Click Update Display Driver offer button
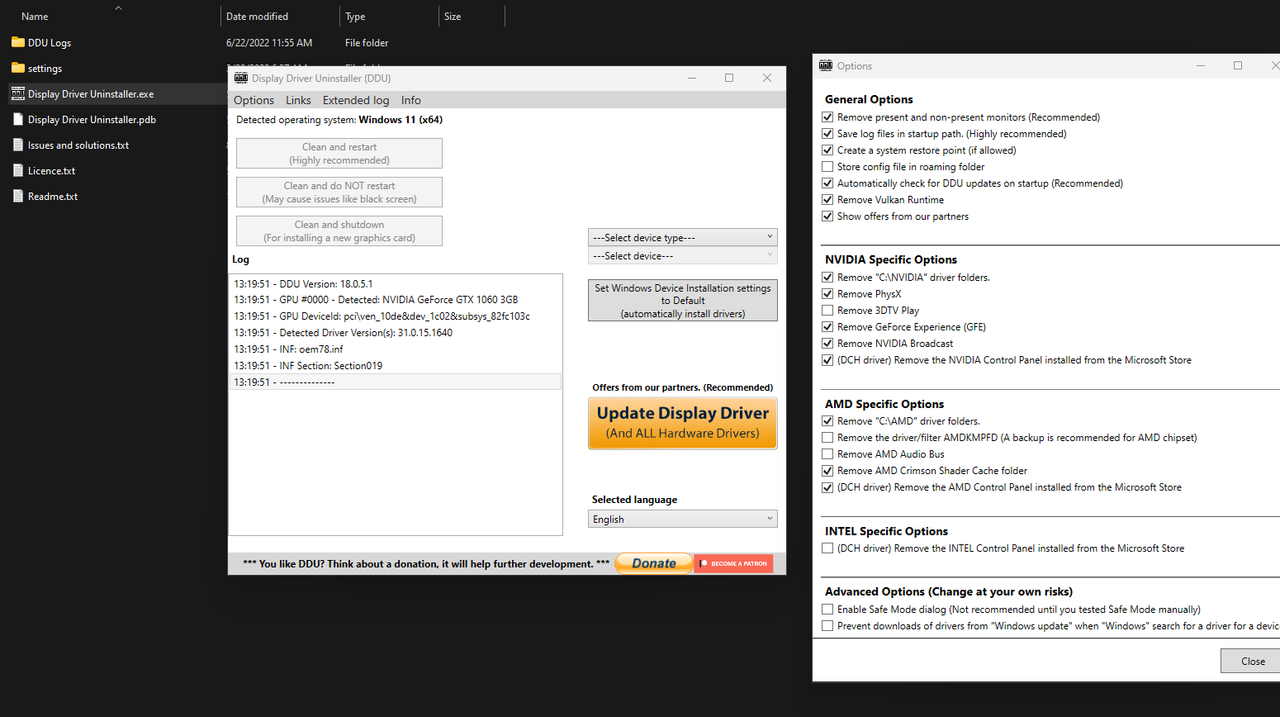This screenshot has width=1280, height=717. [683, 423]
